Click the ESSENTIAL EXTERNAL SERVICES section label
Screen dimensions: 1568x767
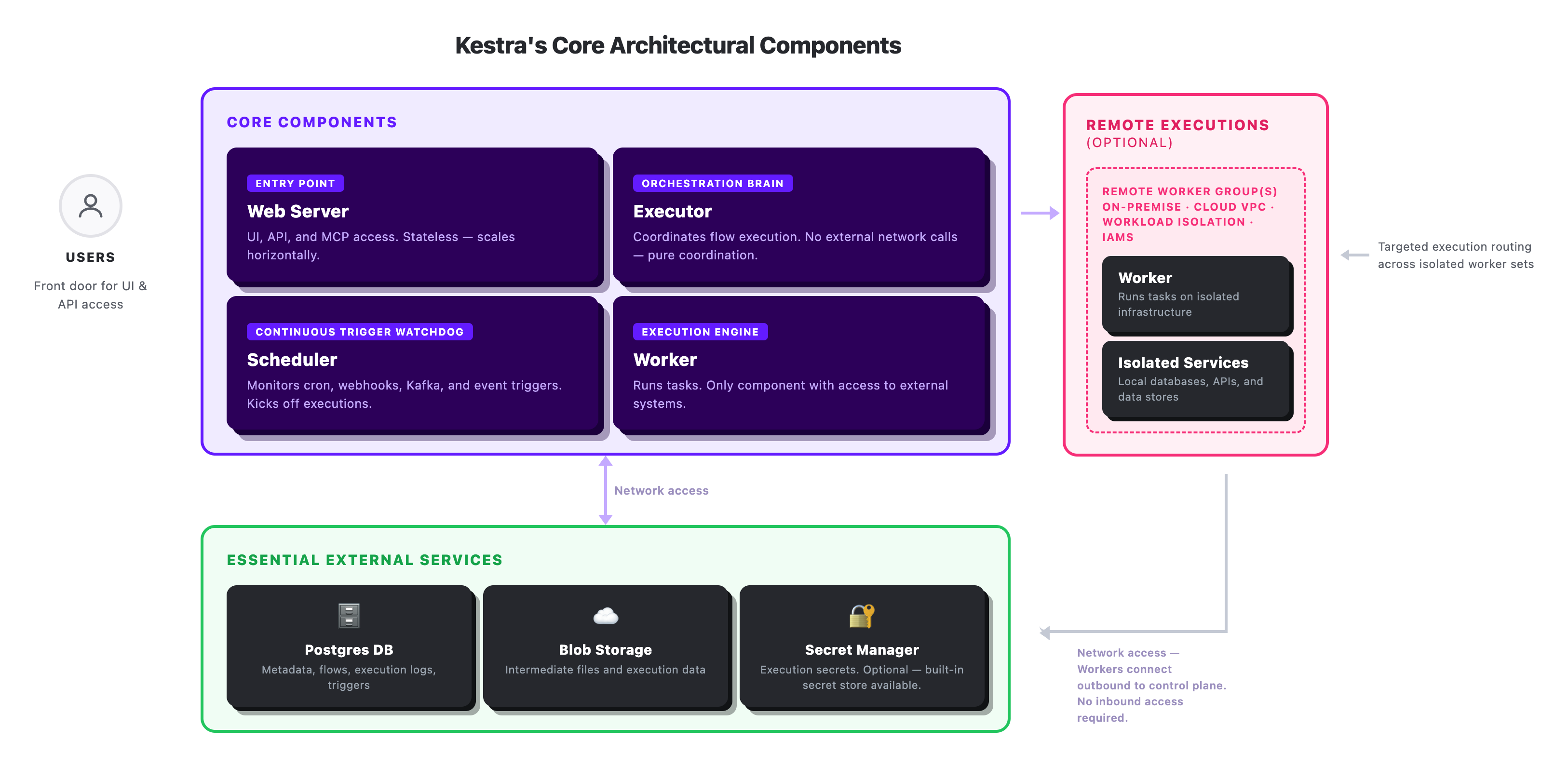[x=365, y=560]
